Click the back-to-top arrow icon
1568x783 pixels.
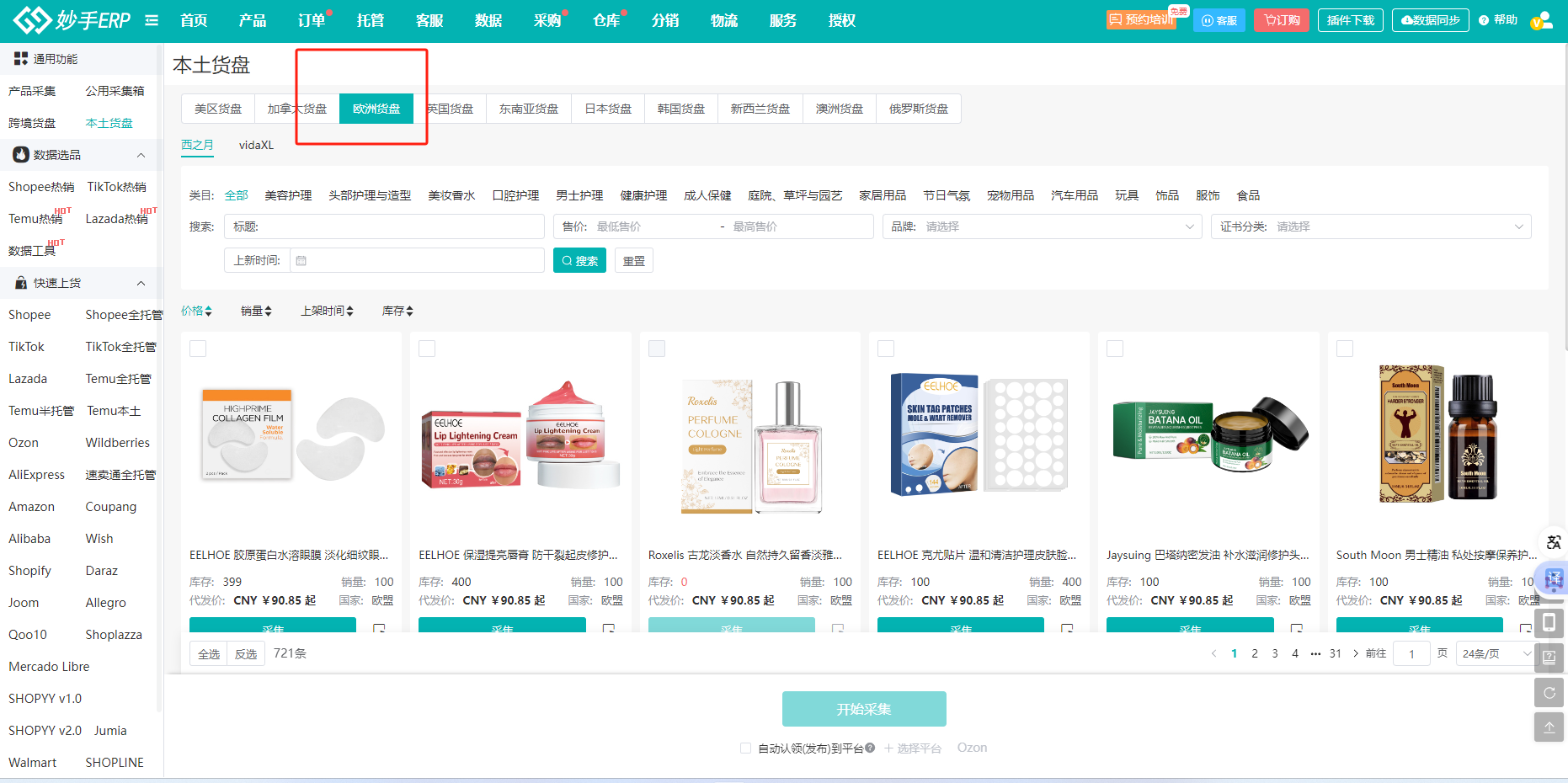click(1549, 727)
